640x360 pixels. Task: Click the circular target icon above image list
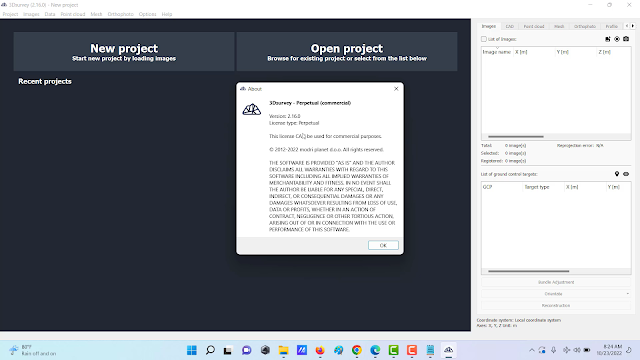617,39
